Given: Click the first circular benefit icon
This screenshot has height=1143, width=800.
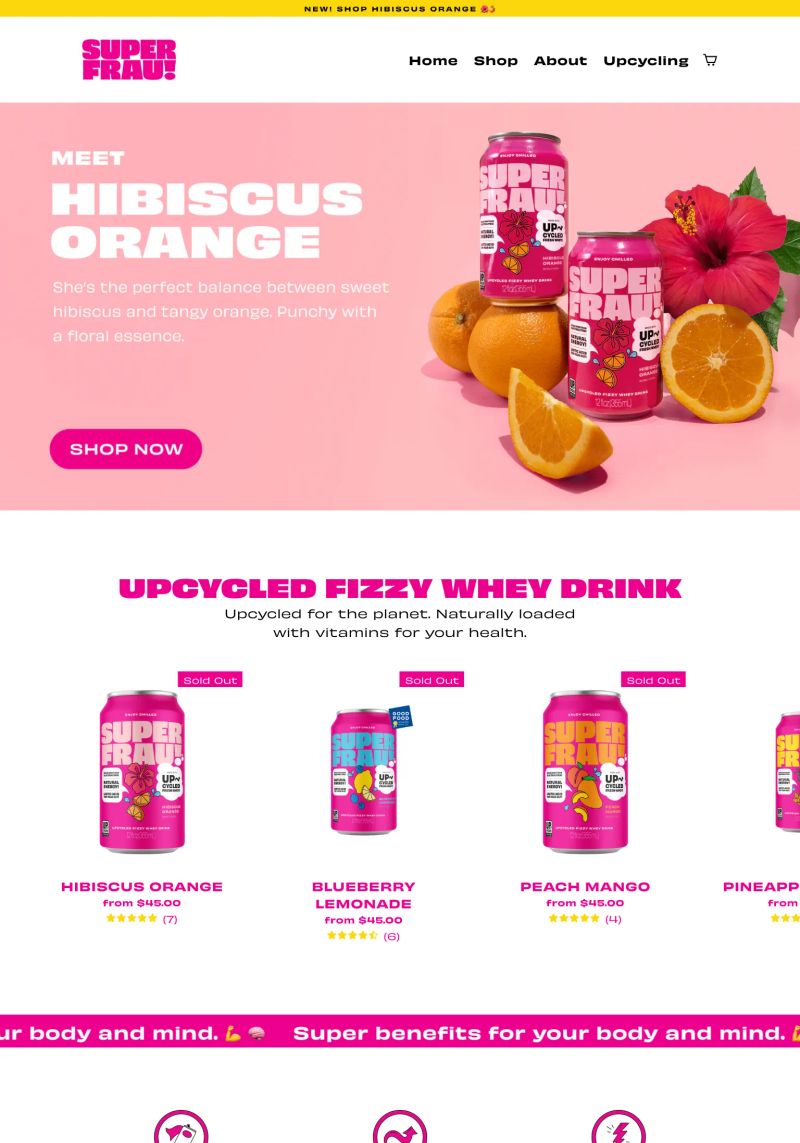Looking at the screenshot, I should coord(181,1127).
